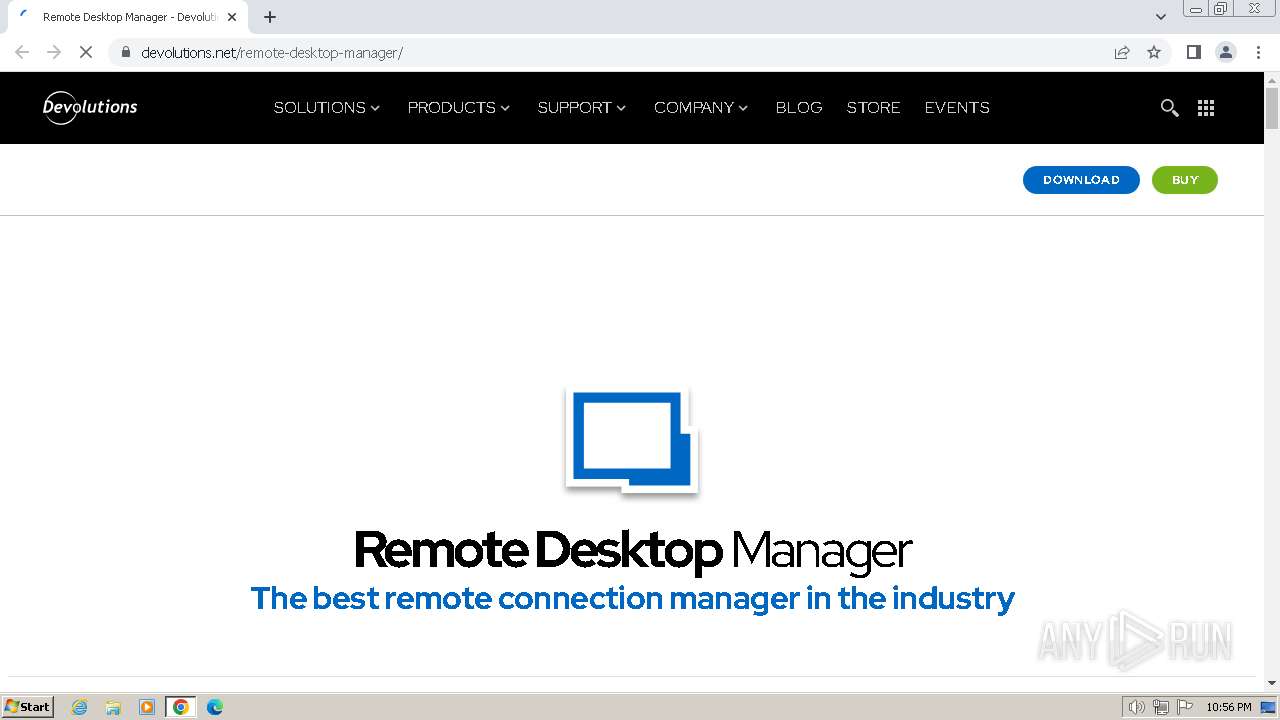
Task: Expand the SOLUTIONS menu
Action: tap(327, 107)
